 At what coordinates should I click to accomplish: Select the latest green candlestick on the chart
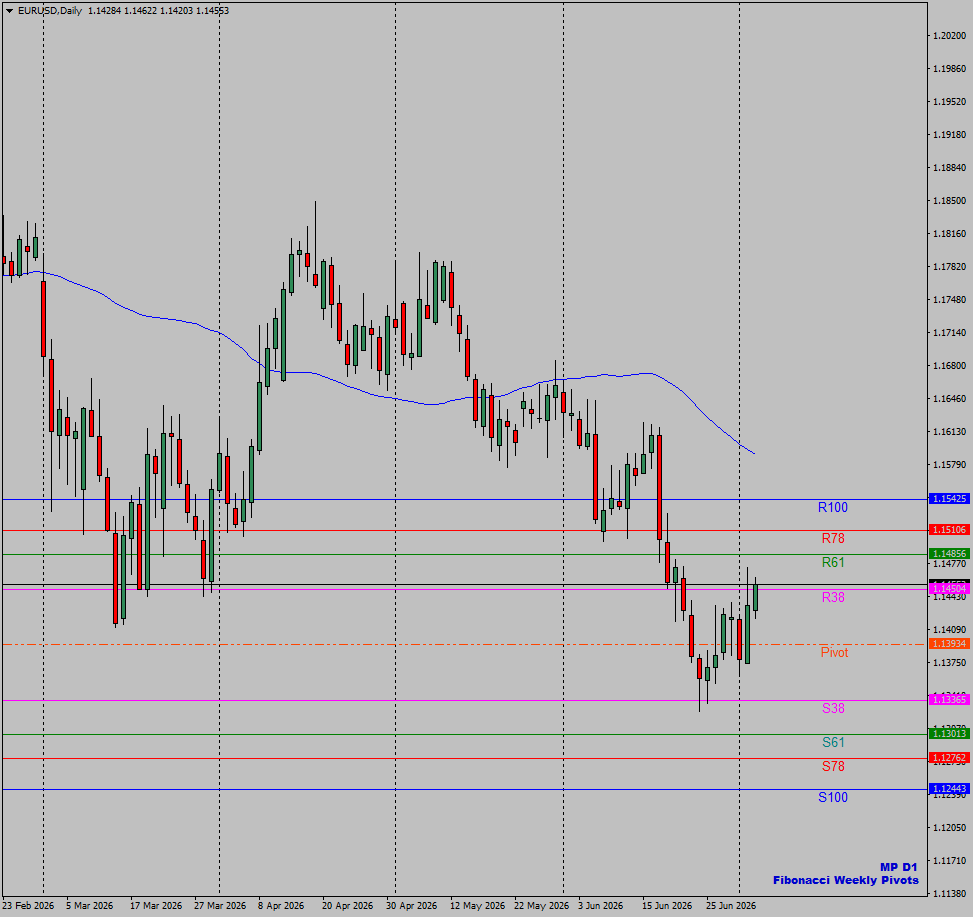755,597
